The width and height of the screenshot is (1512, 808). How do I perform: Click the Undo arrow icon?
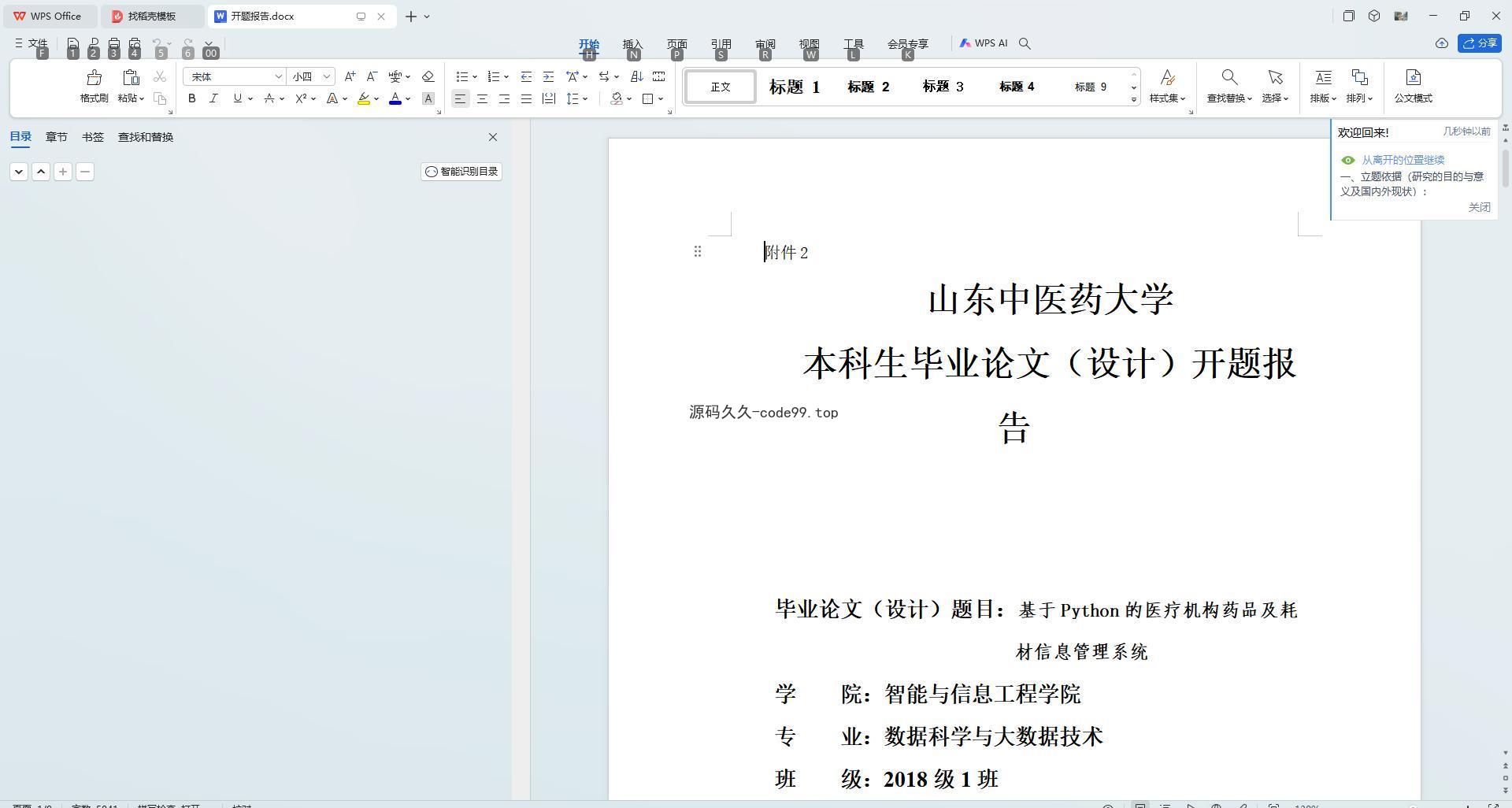click(x=158, y=43)
